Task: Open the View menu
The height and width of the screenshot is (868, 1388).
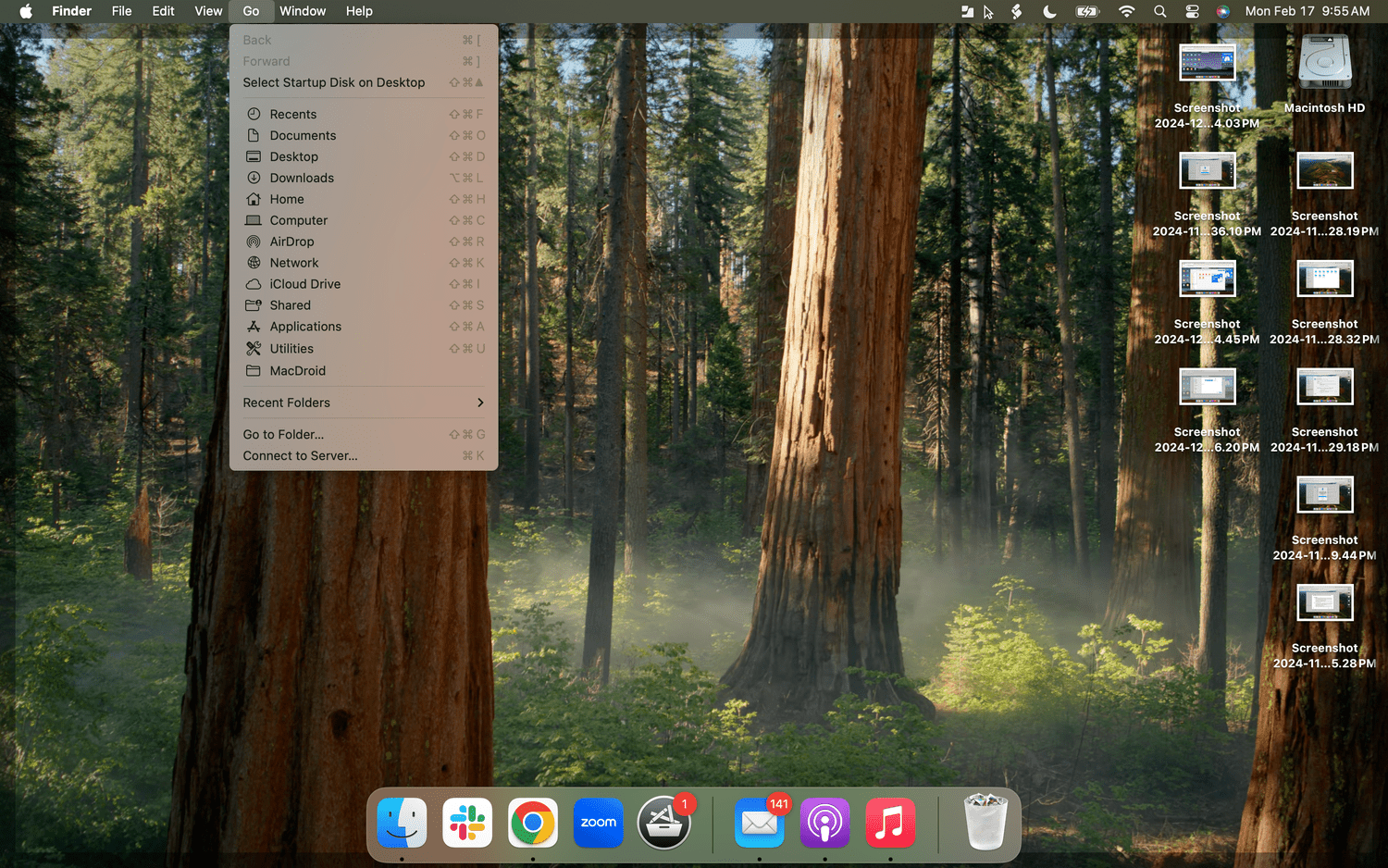Action: [x=208, y=11]
